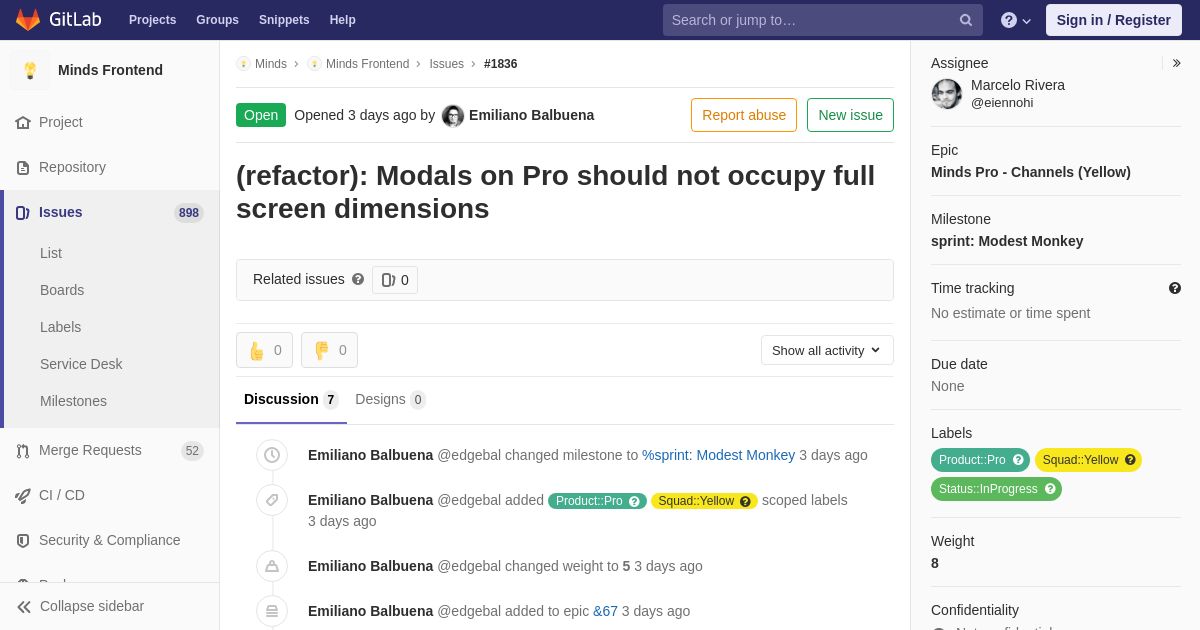Click the @eiennohi assignee username
The image size is (1200, 630).
1002,103
